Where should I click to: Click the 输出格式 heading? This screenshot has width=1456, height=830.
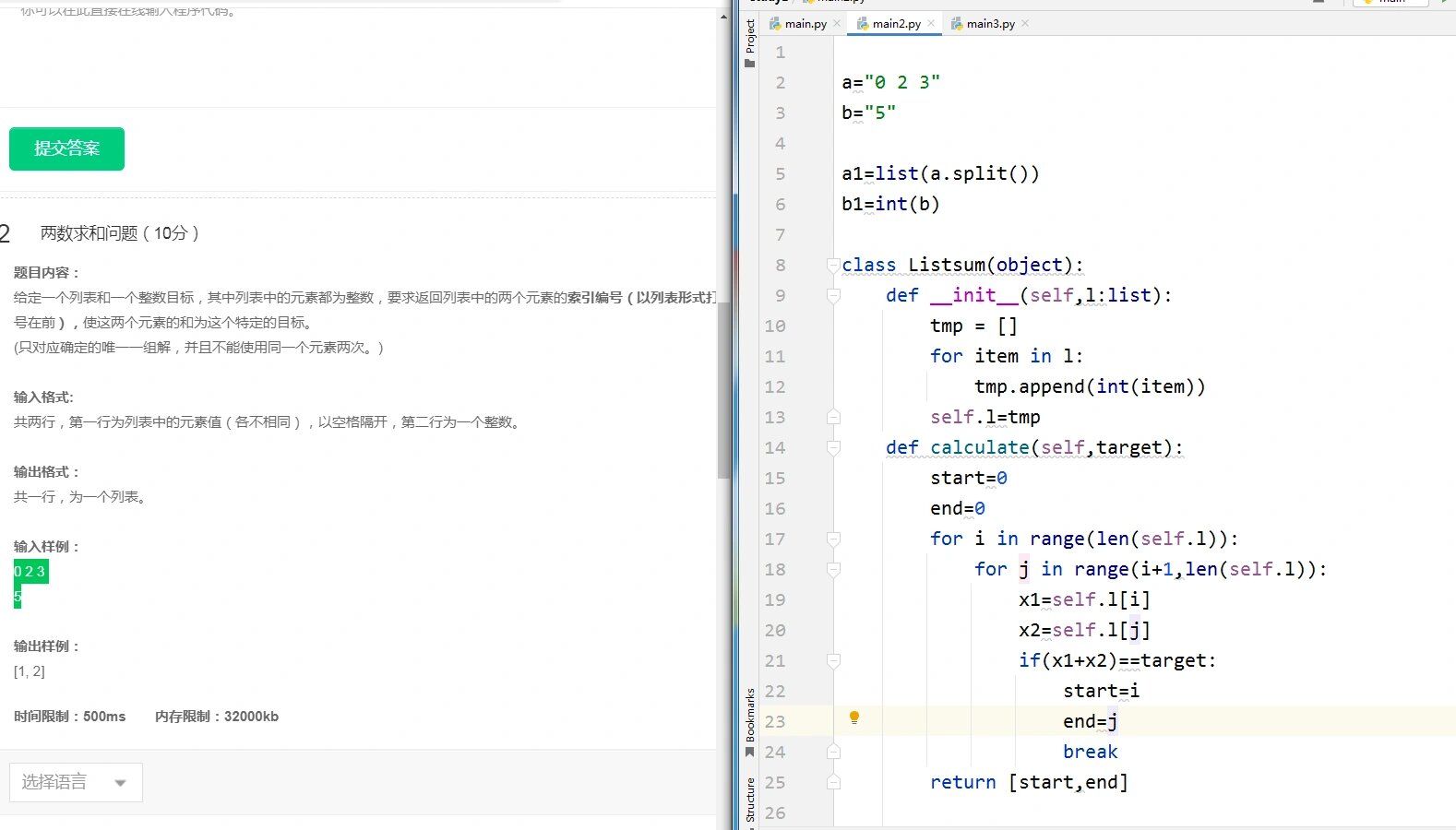46,471
